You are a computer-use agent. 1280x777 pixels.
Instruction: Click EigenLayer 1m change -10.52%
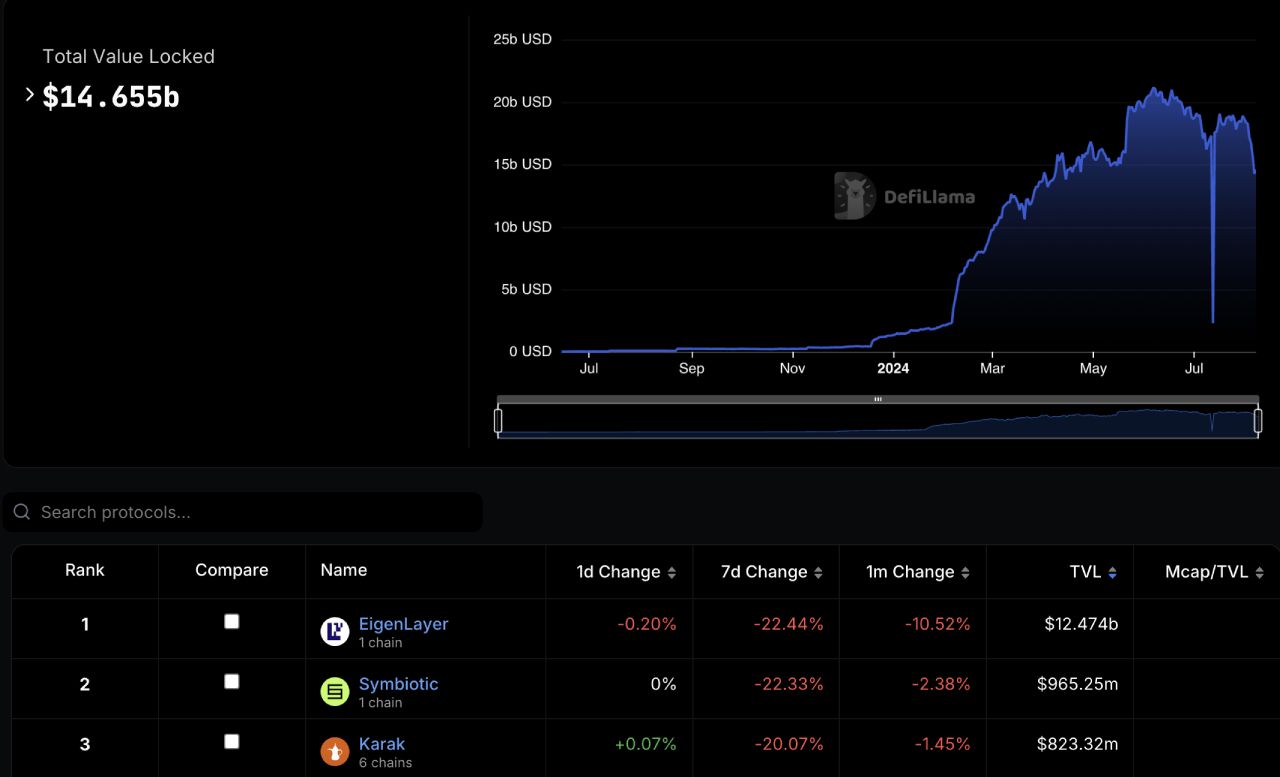pos(938,624)
